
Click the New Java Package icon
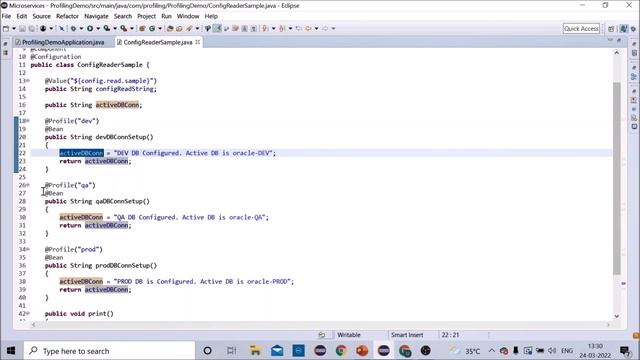tap(142, 29)
